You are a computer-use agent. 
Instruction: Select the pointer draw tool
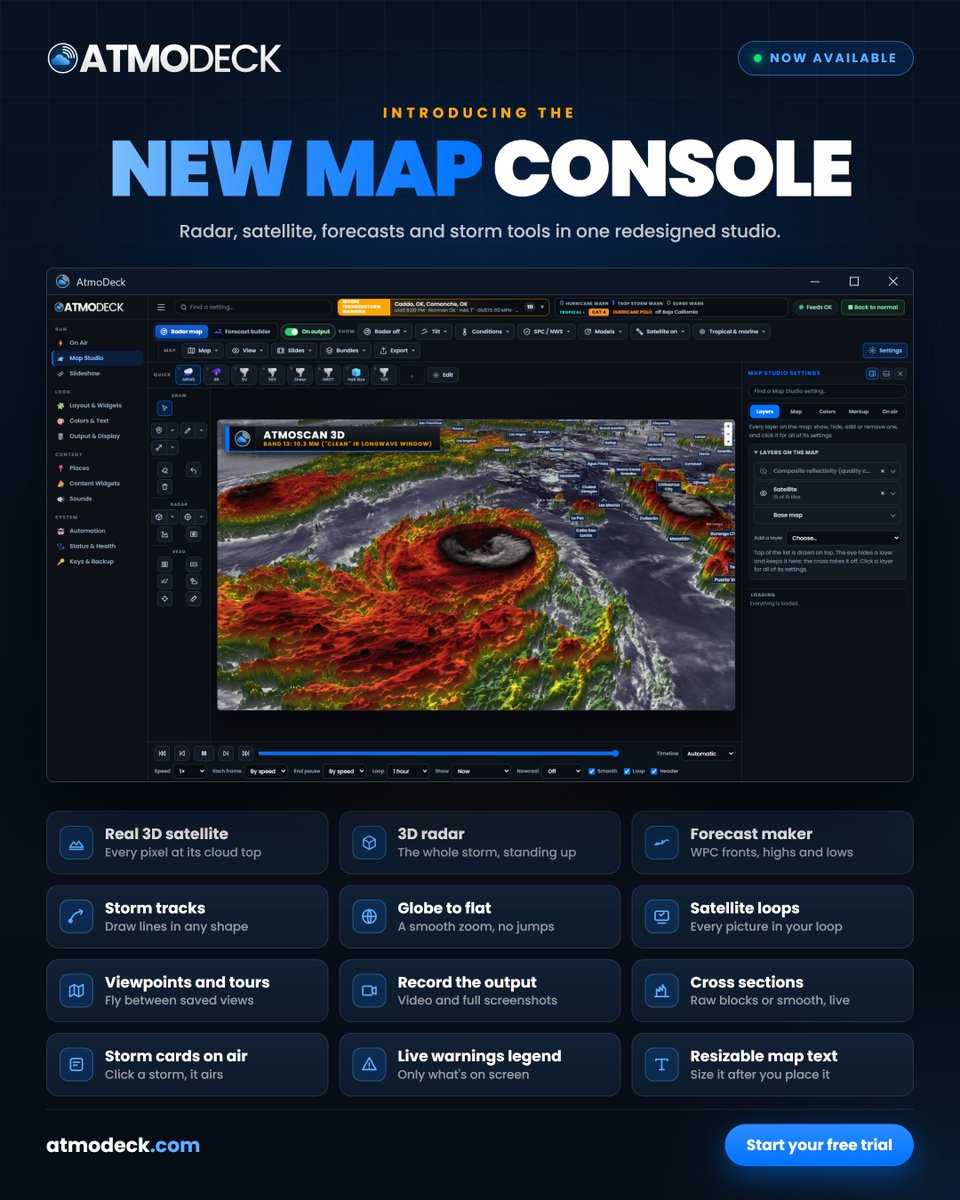coord(165,408)
